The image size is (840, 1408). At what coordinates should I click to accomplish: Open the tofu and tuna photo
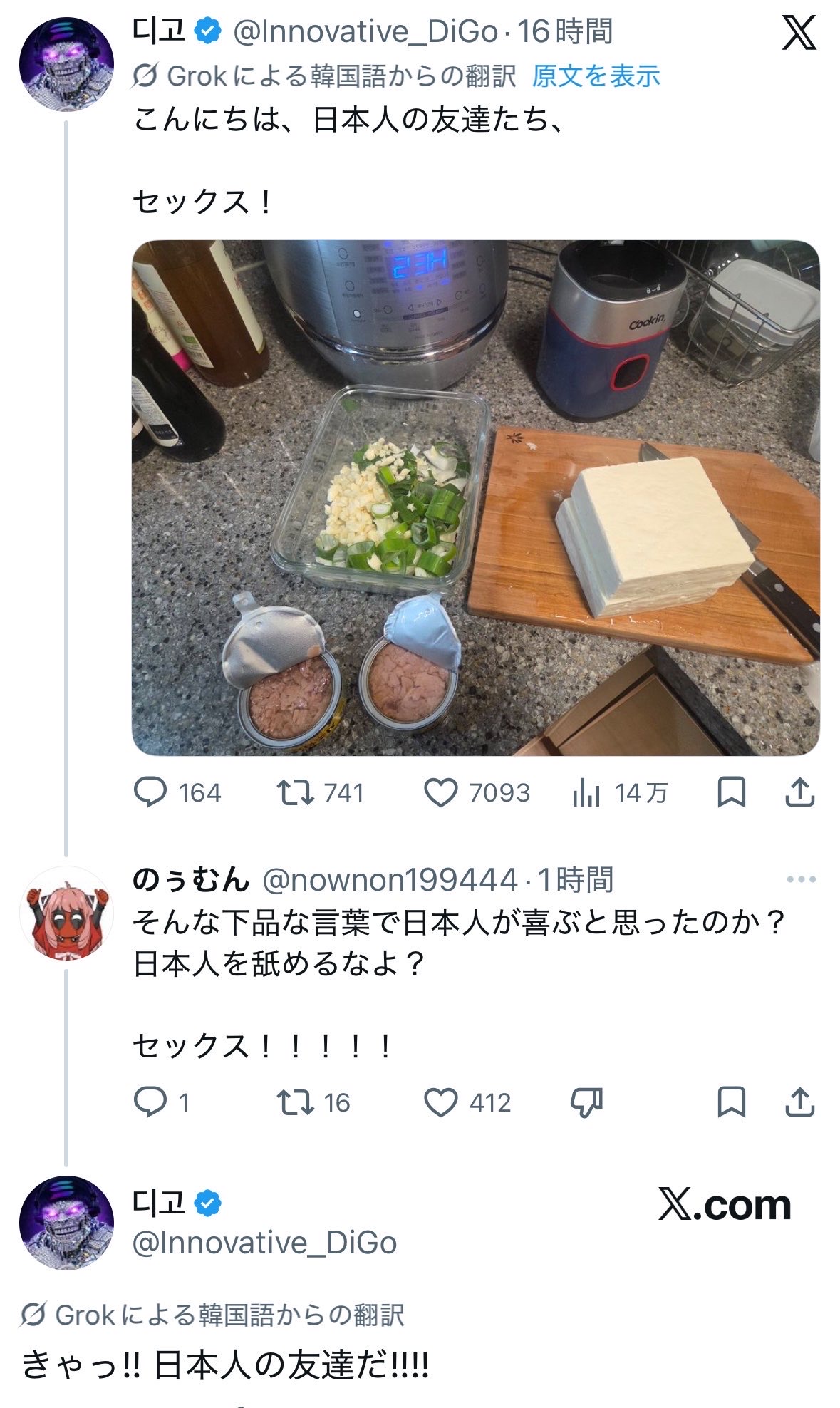475,497
